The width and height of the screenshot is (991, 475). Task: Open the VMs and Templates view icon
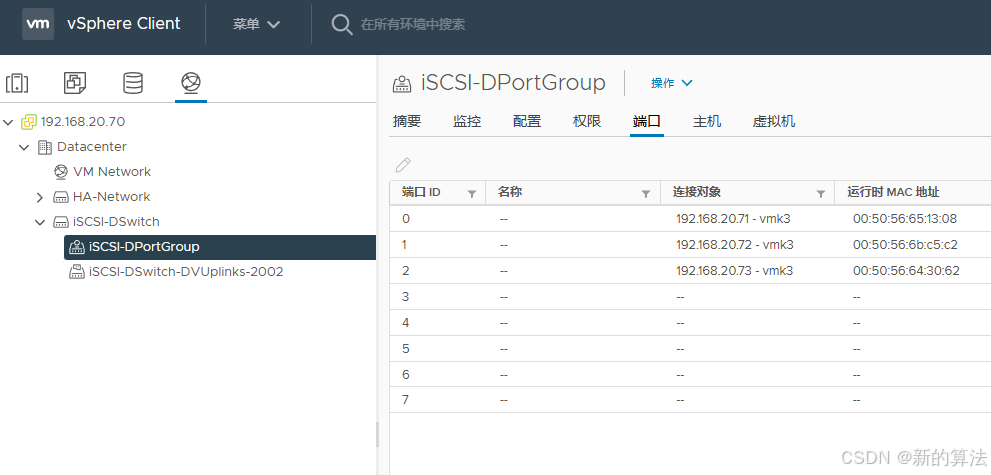point(75,83)
